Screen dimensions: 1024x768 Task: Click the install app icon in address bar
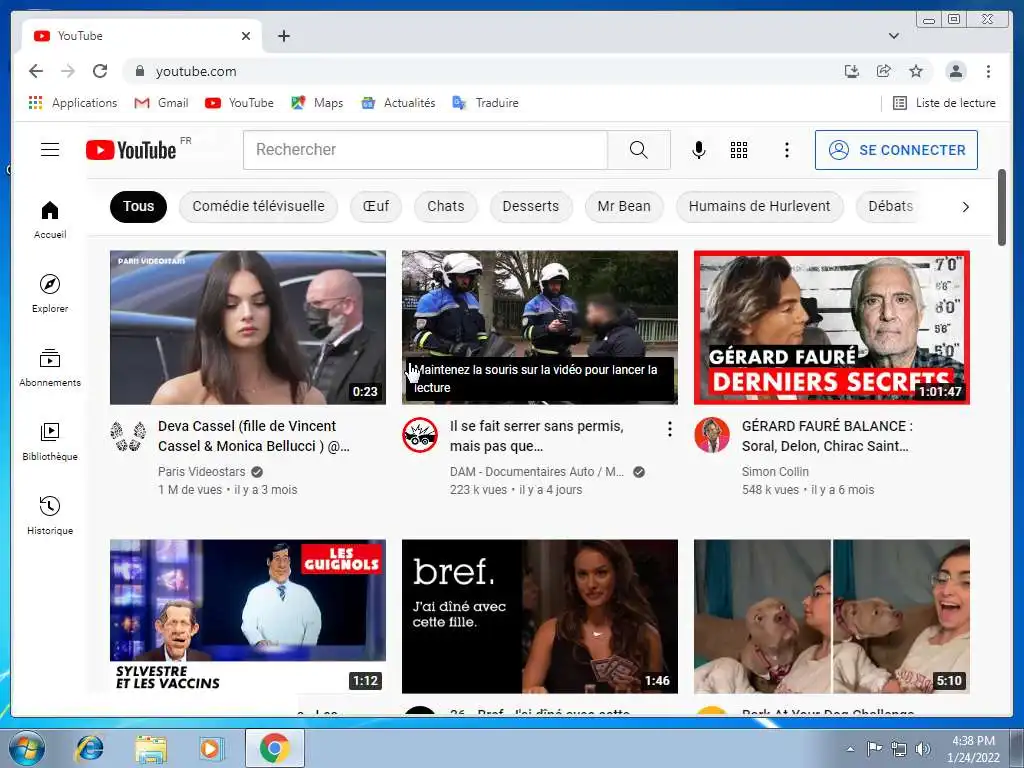(x=852, y=71)
